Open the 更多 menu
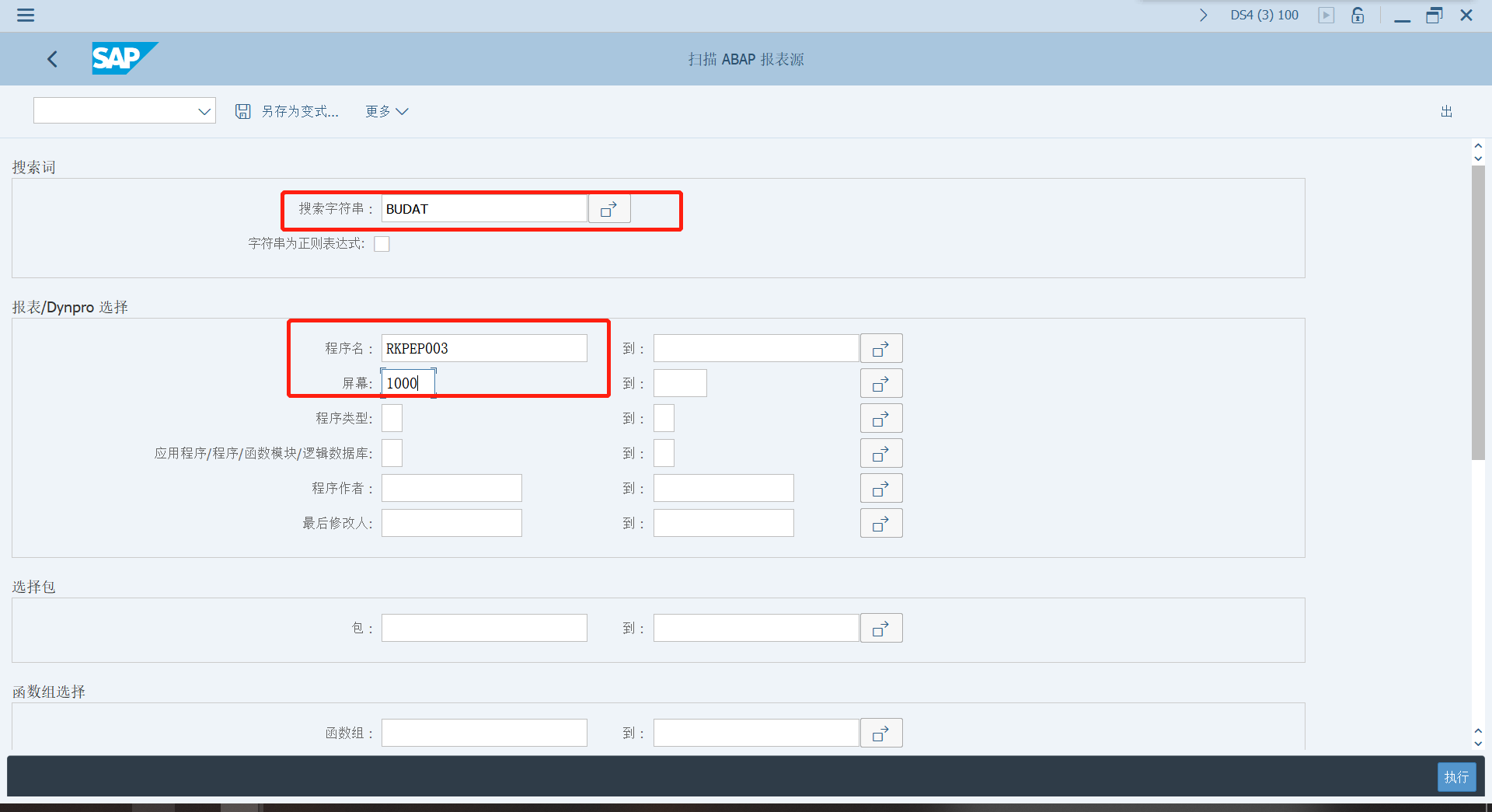Image resolution: width=1492 pixels, height=812 pixels. (x=386, y=111)
